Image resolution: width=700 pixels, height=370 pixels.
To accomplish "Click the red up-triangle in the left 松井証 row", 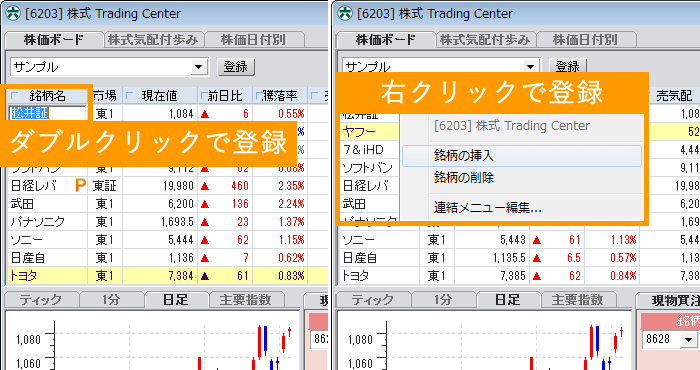I will 205,114.
